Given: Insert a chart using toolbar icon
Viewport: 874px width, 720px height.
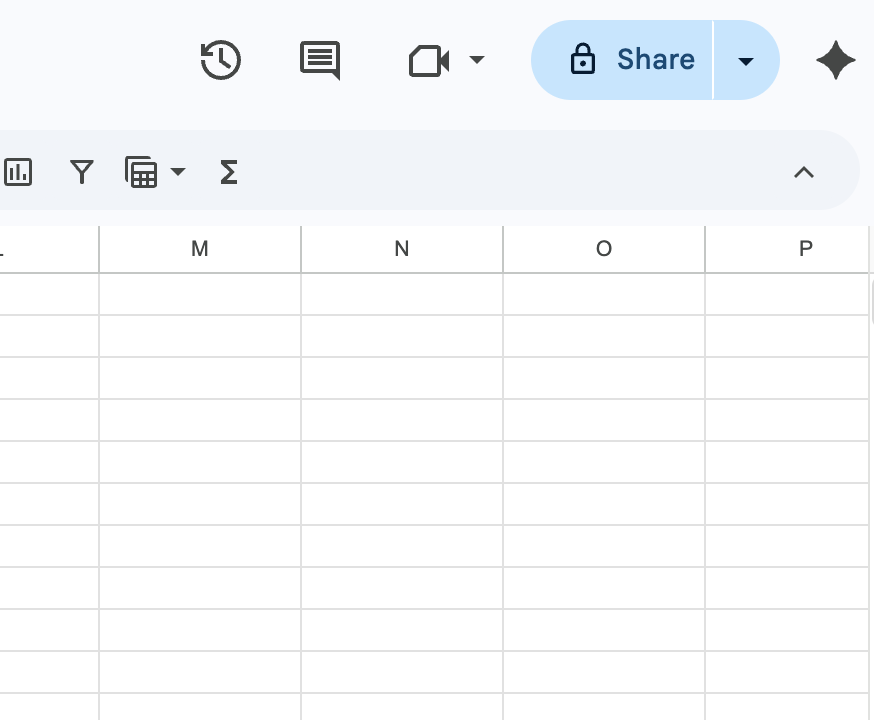Looking at the screenshot, I should point(18,172).
